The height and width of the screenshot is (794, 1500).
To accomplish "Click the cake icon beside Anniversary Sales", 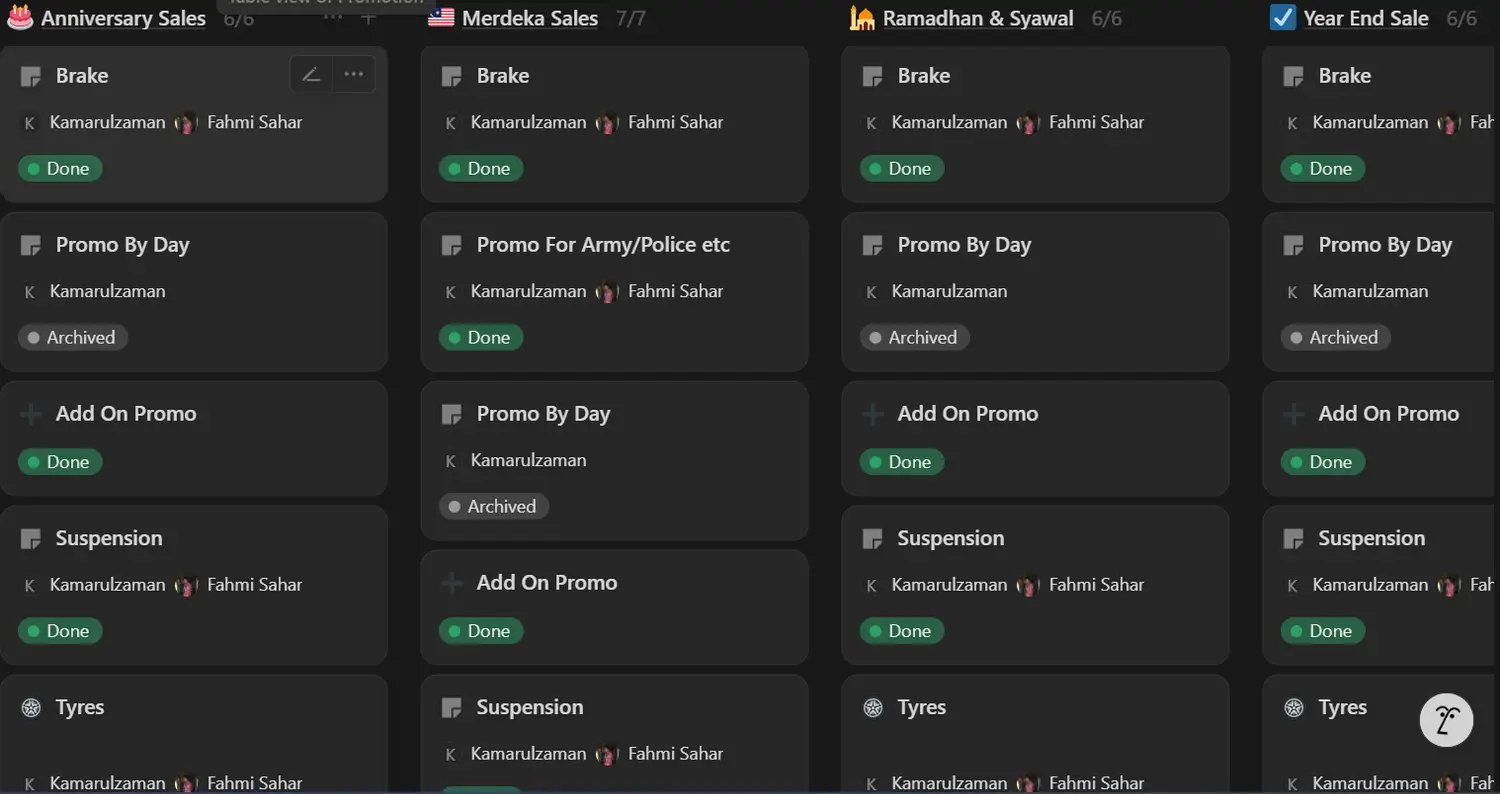I will (20, 17).
